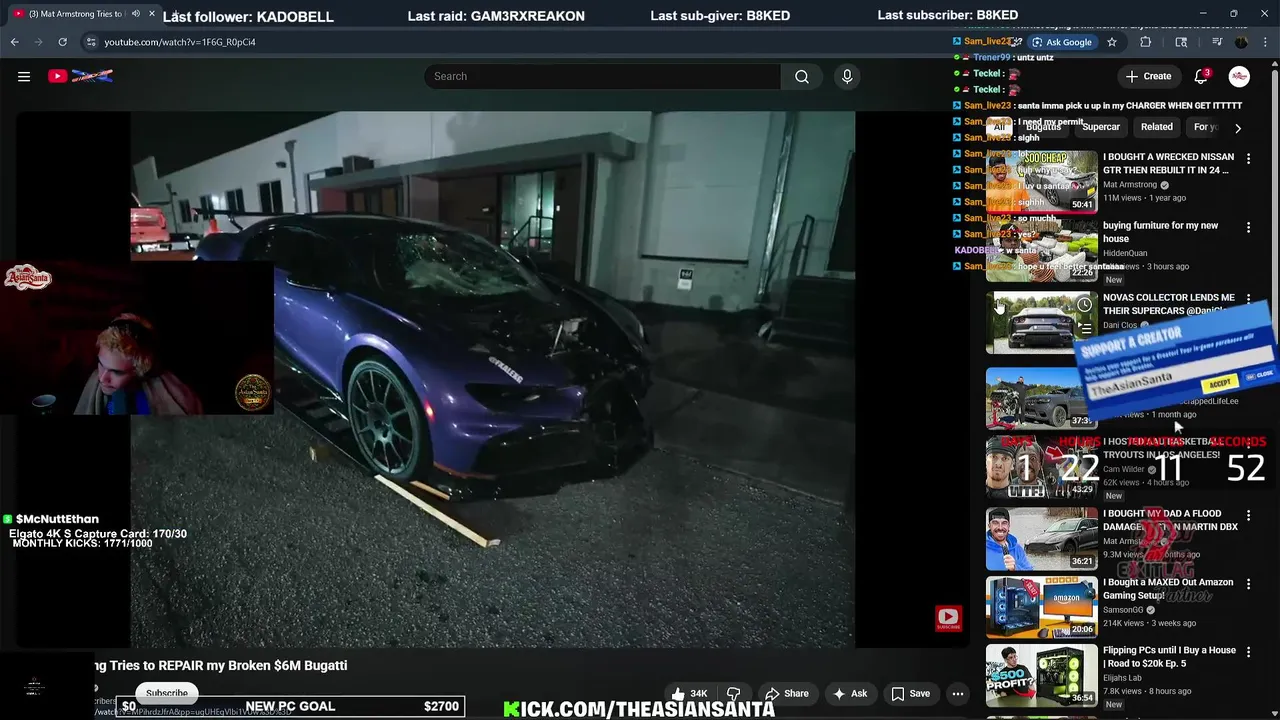Open the Flipping PCs video thumbnail
Screen dimensions: 1280x720
[x=1041, y=675]
